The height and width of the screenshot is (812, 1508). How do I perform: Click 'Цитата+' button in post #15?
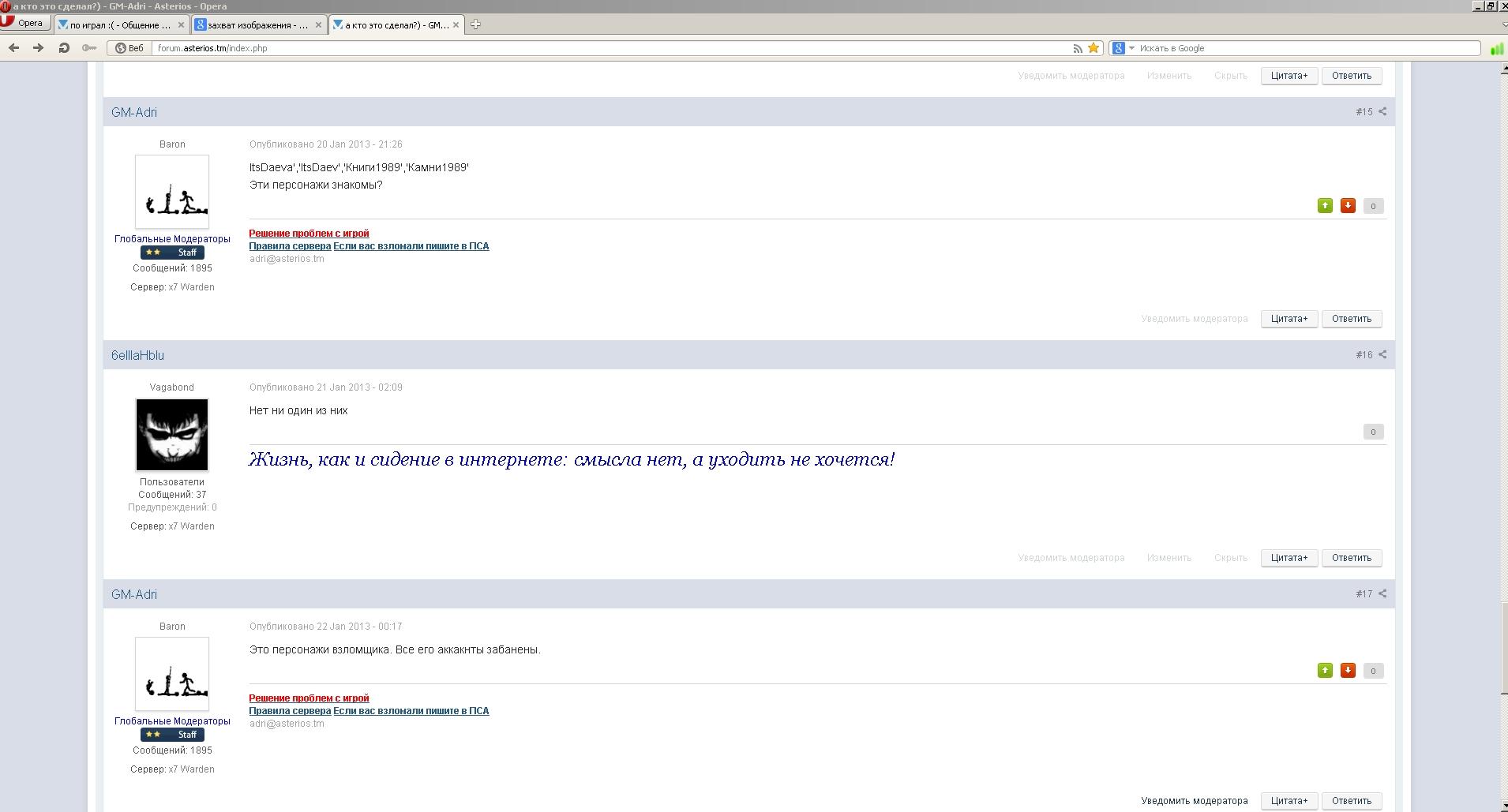[x=1289, y=319]
